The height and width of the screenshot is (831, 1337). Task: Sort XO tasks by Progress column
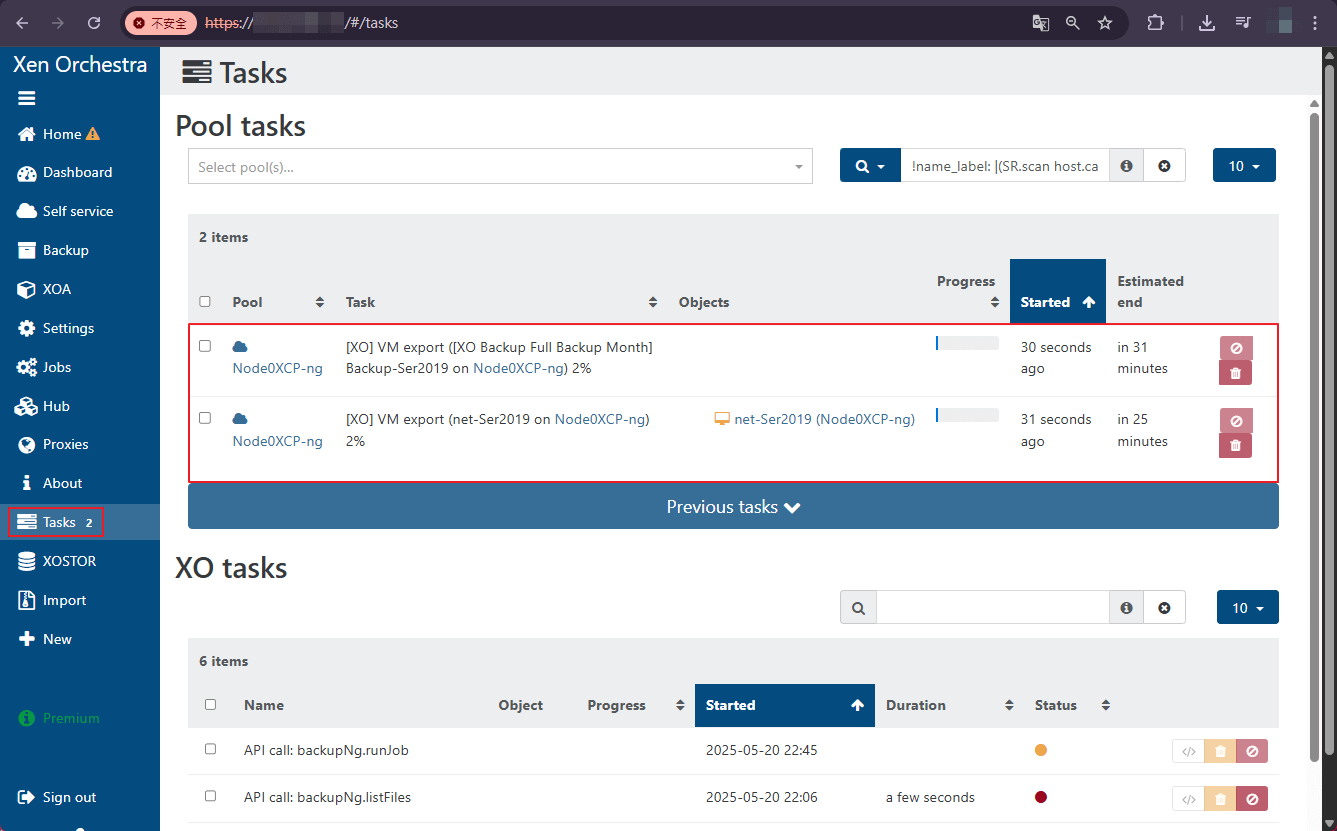click(635, 705)
